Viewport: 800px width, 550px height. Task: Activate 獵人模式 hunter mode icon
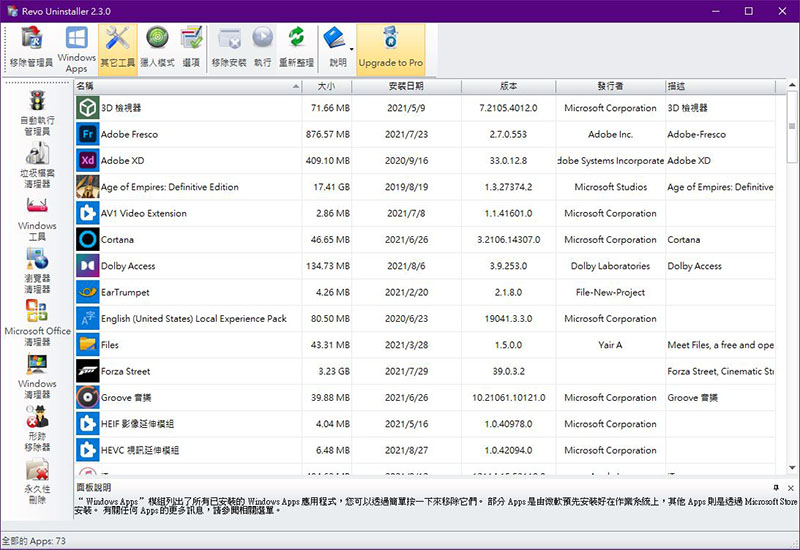[157, 48]
